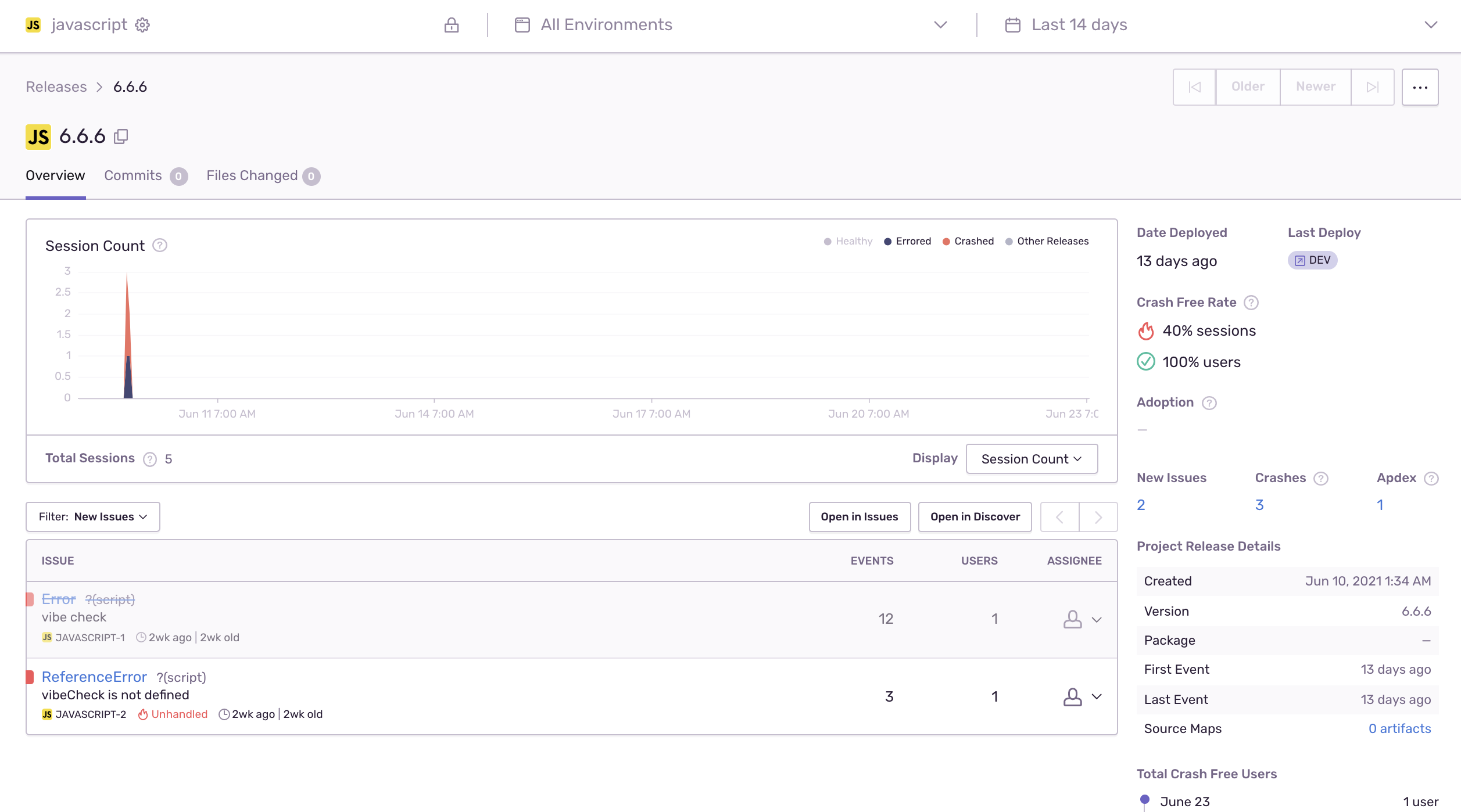Switch to the Files Changed tab
This screenshot has height=812, width=1461.
(252, 175)
